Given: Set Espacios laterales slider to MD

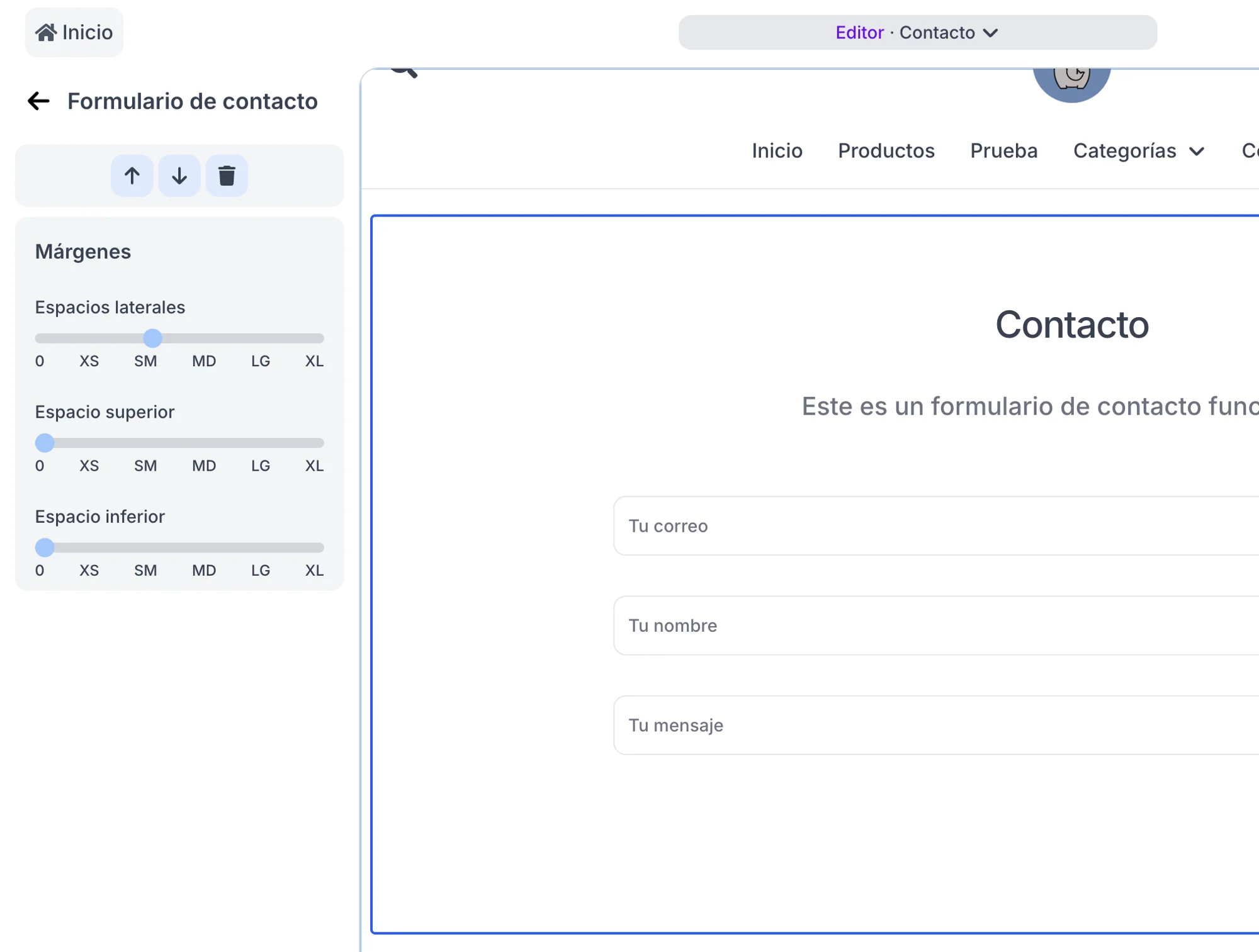Looking at the screenshot, I should [x=205, y=339].
